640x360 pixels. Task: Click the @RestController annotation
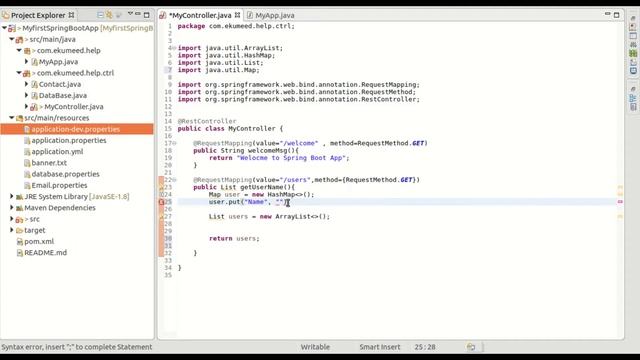tap(207, 121)
